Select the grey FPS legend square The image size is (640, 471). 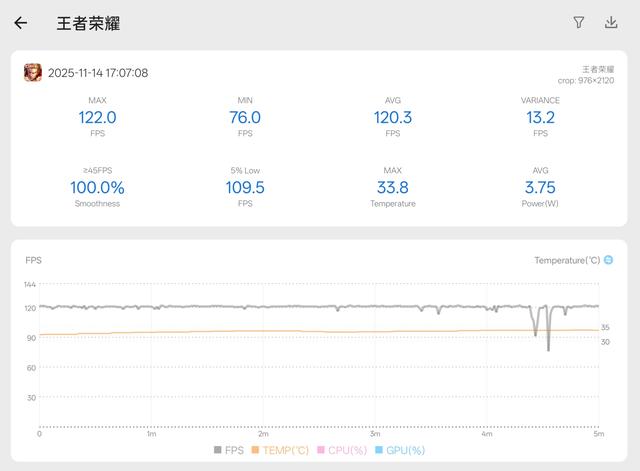coord(218,450)
